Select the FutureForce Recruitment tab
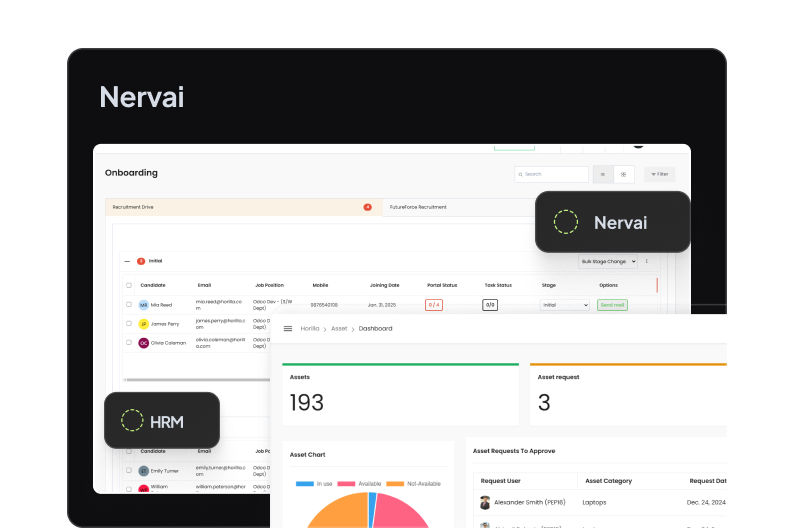 [418, 207]
